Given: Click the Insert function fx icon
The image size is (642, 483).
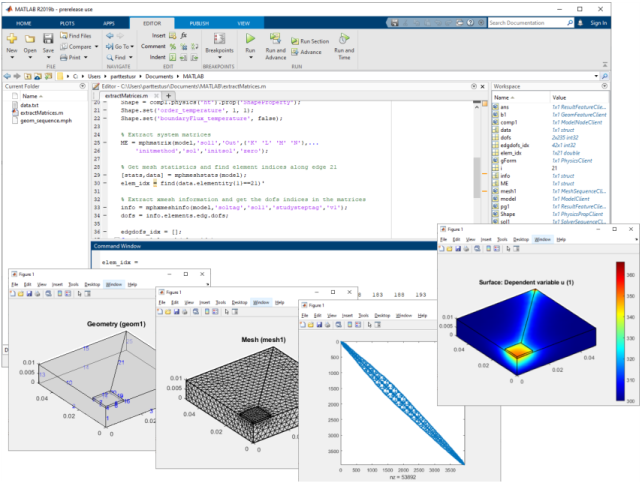Looking at the screenshot, I should [184, 36].
